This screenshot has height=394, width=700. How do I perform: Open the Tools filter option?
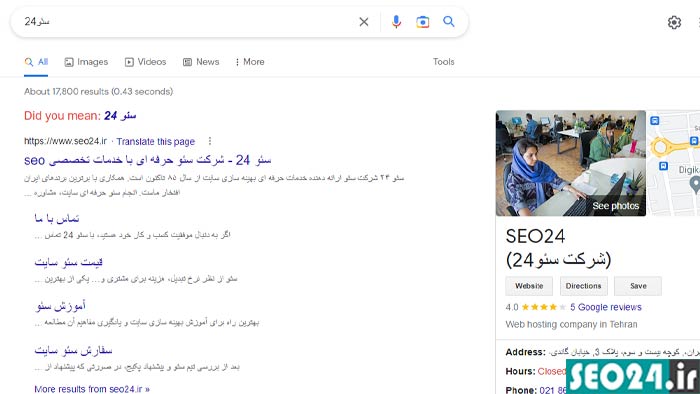pos(443,62)
